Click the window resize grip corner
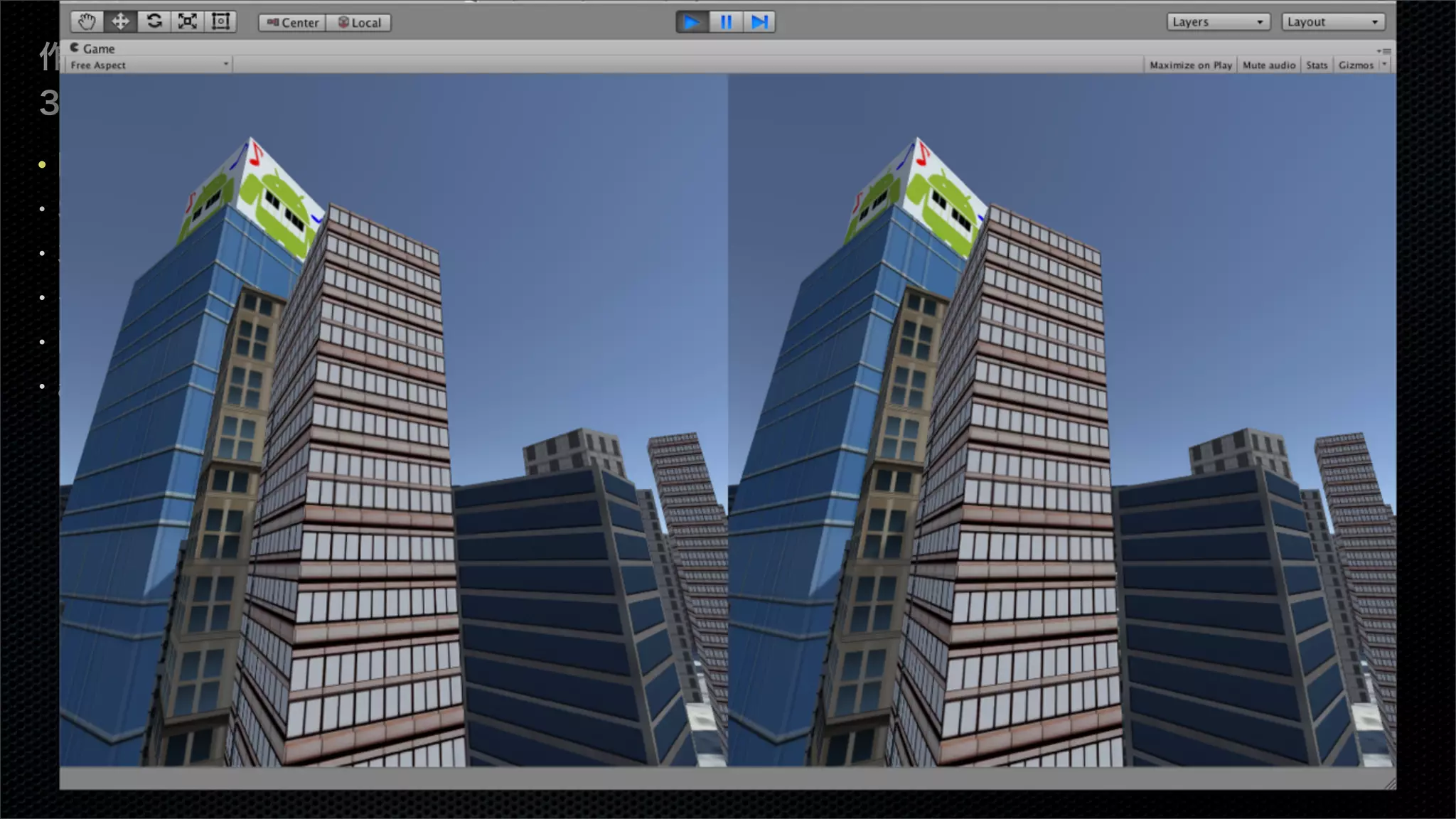Screen dimensions: 1456x819 coord(1390,783)
